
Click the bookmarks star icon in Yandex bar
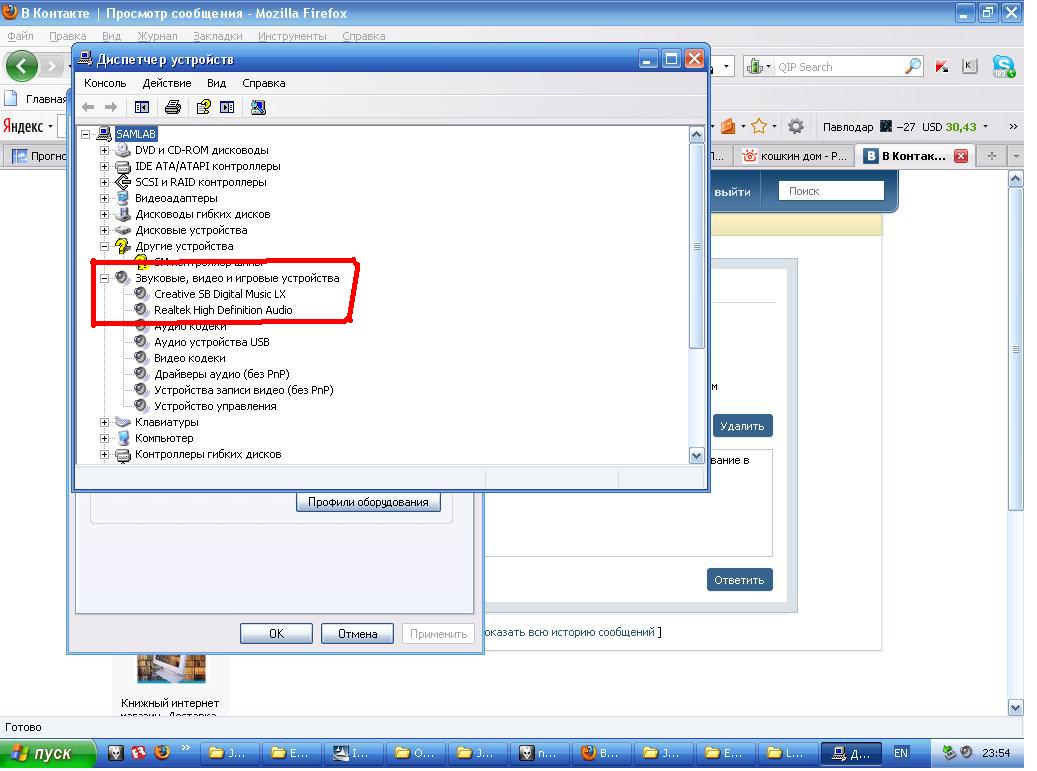point(759,126)
